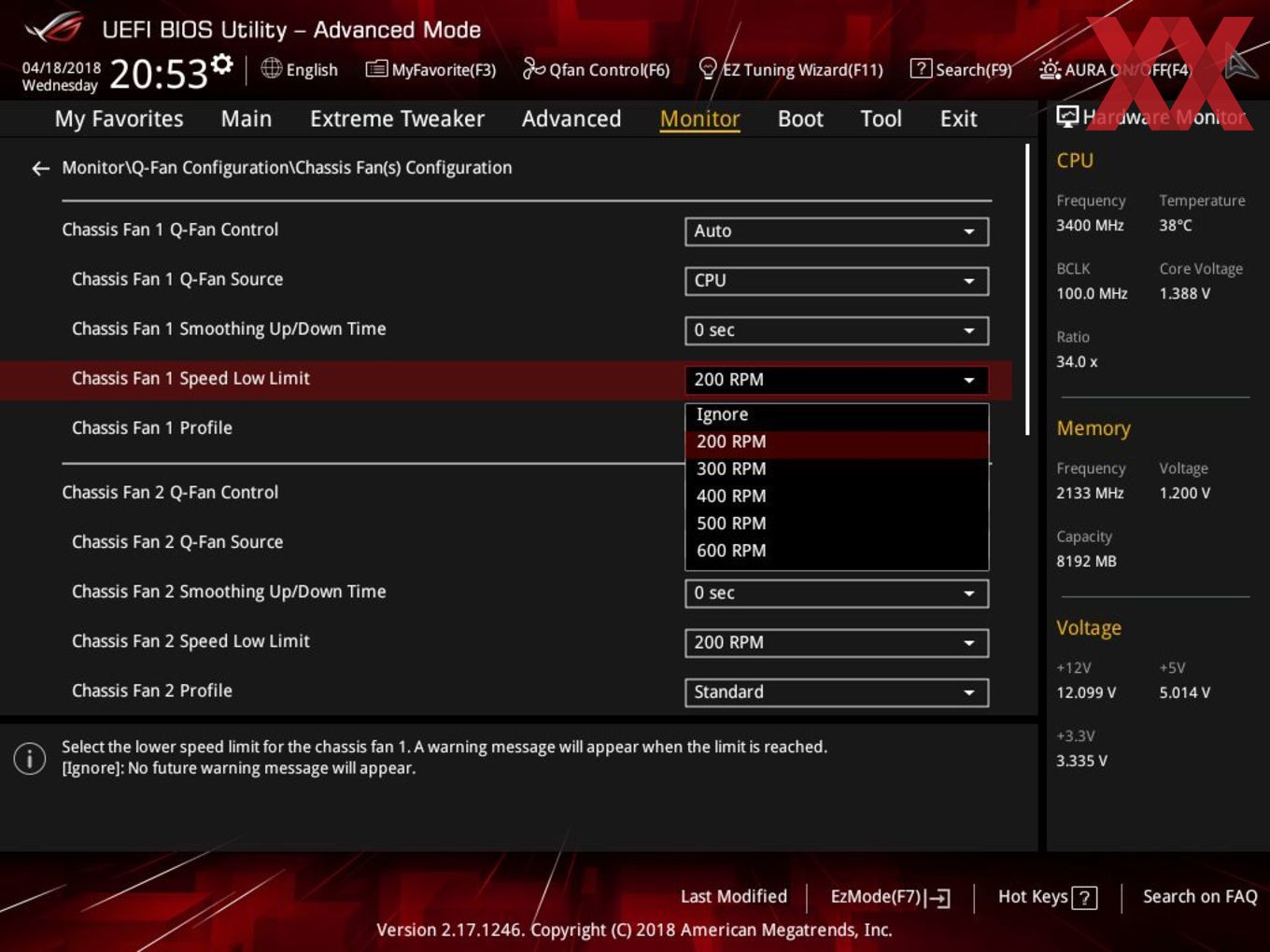Click the Ratio 34.0 x value

(x=1077, y=361)
